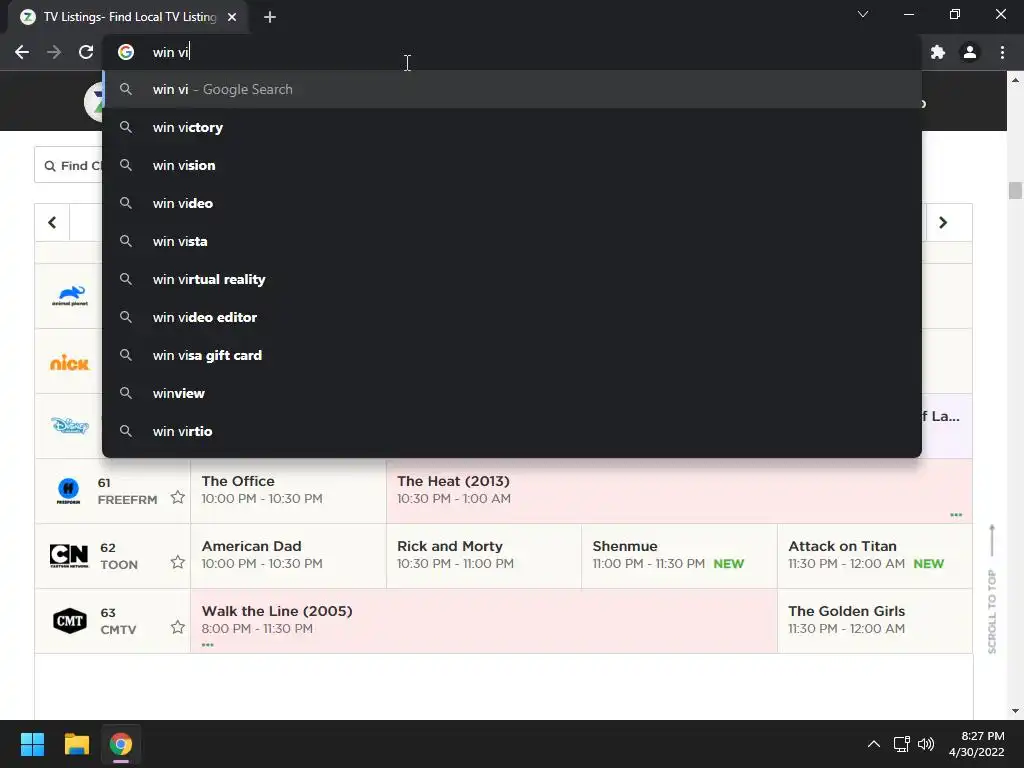
Task: Click the Google icon in the address bar
Action: [x=126, y=52]
